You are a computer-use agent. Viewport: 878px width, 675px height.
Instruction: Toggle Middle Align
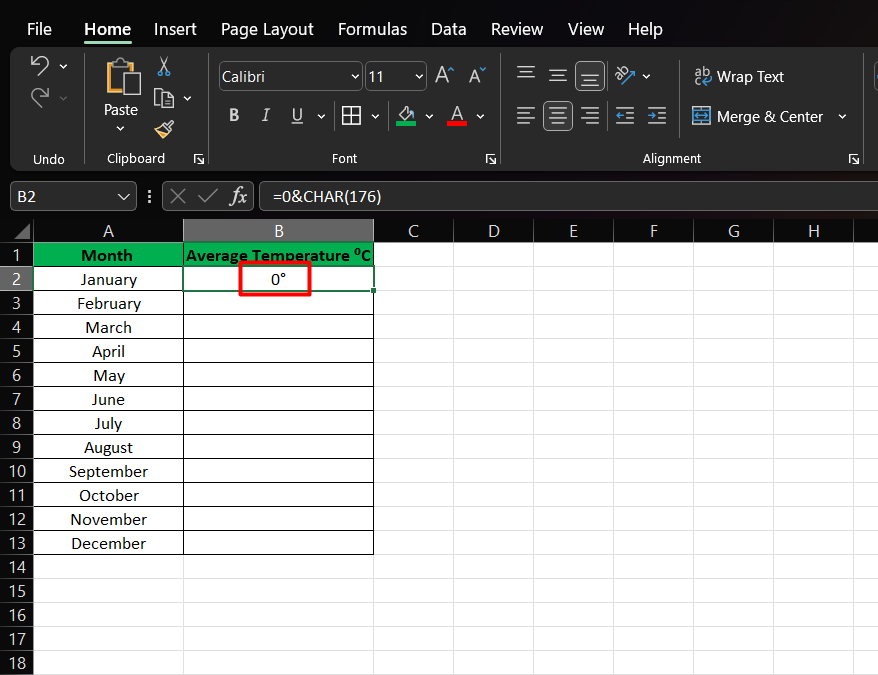point(558,75)
